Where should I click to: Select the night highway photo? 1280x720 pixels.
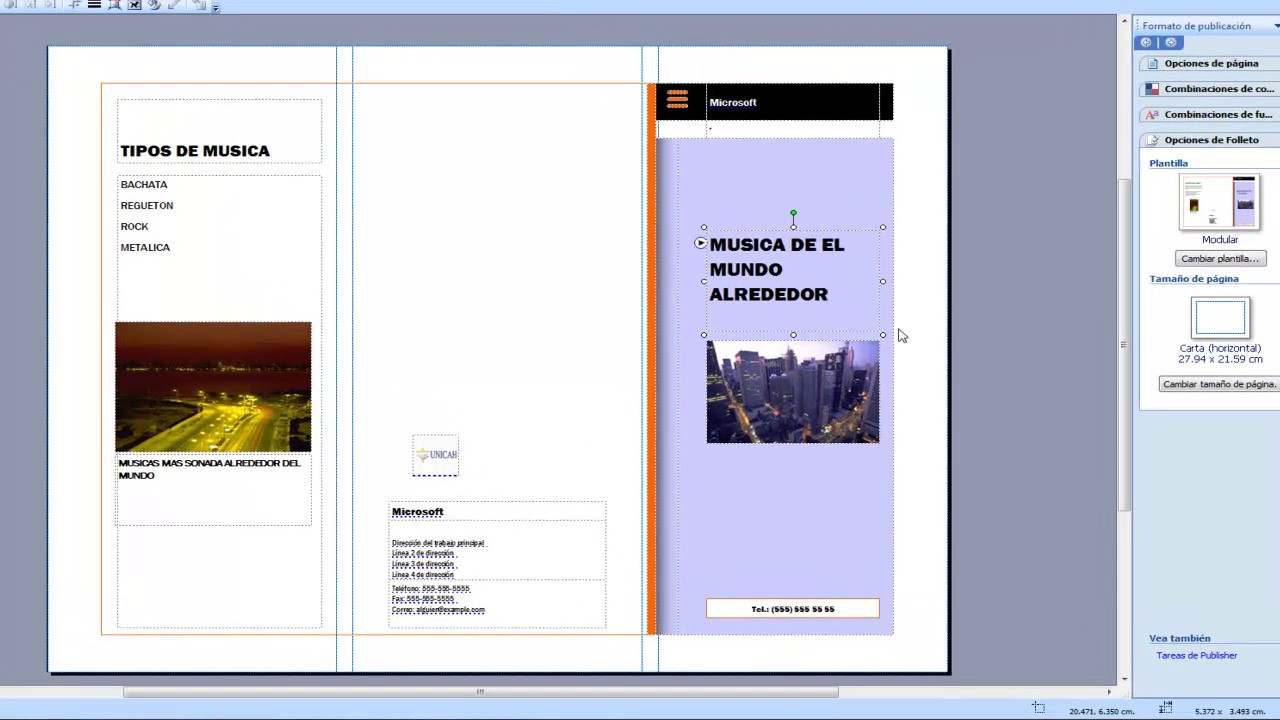213,387
